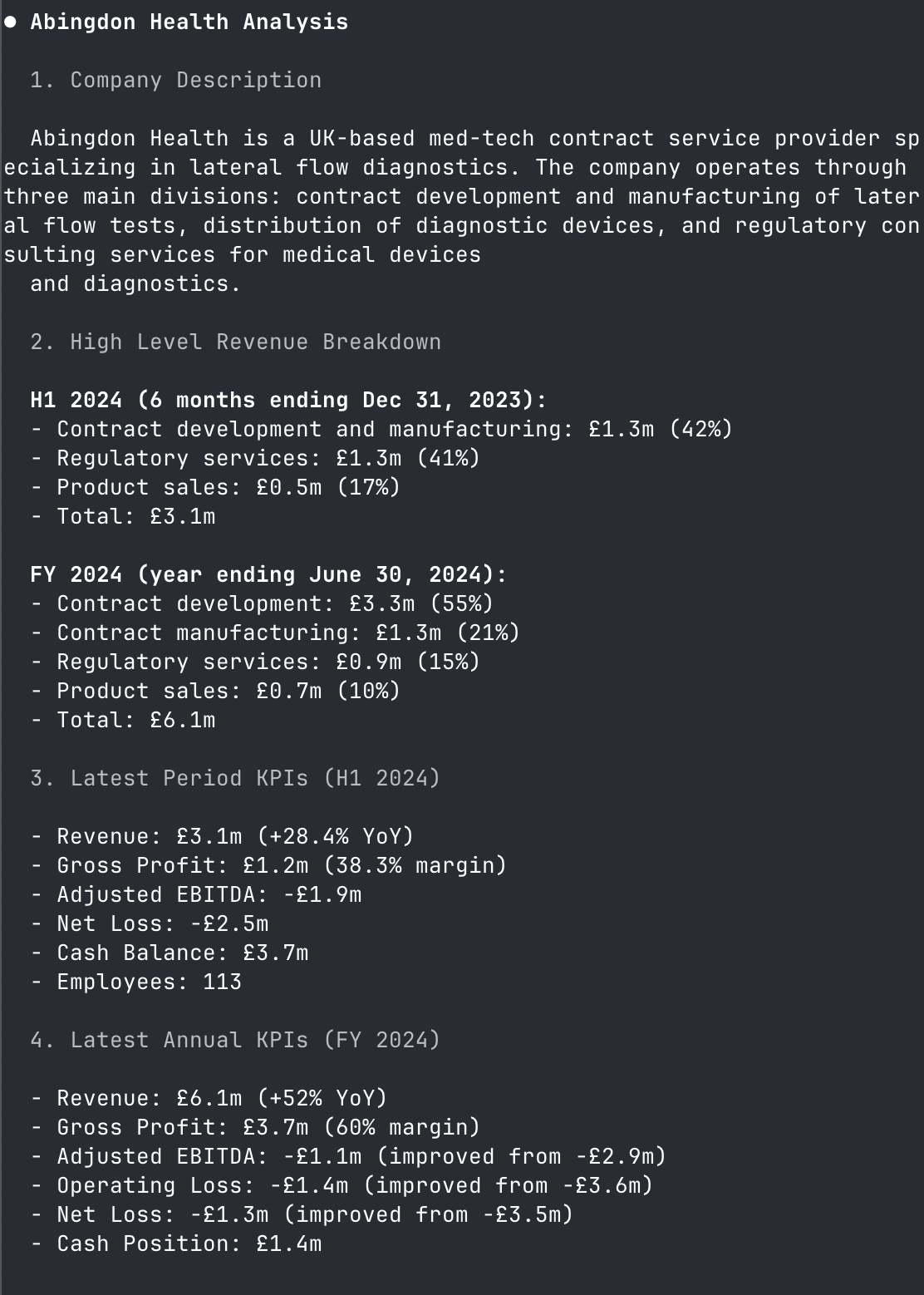Viewport: 924px width, 1295px height.
Task: Click the Company Description section heading
Action: (175, 81)
